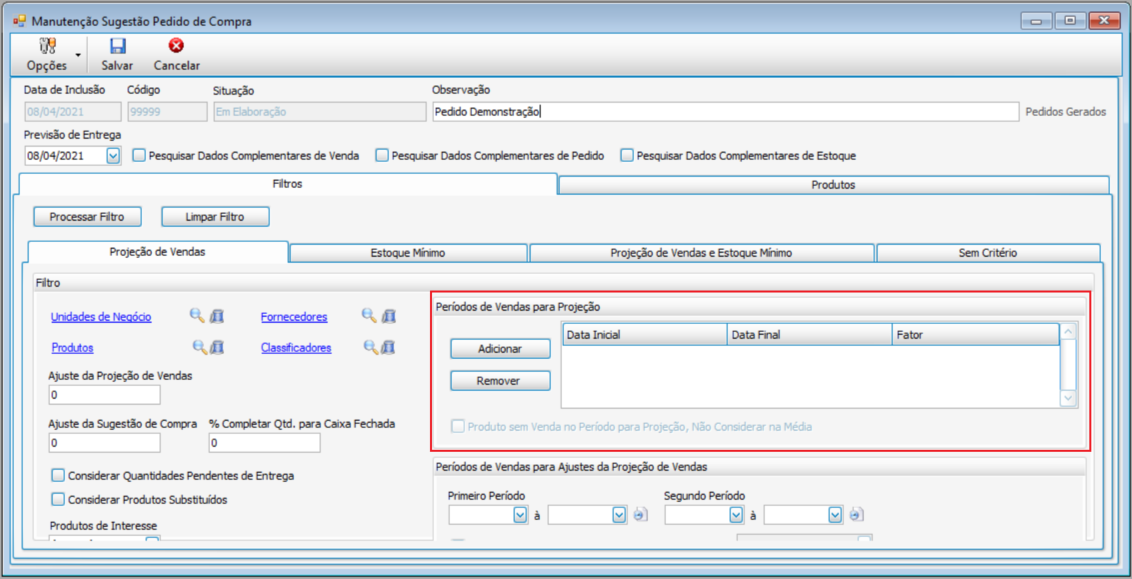Screen dimensions: 1132x579
Task: Clear Fornecedores selection with bin icon
Action: 389,315
